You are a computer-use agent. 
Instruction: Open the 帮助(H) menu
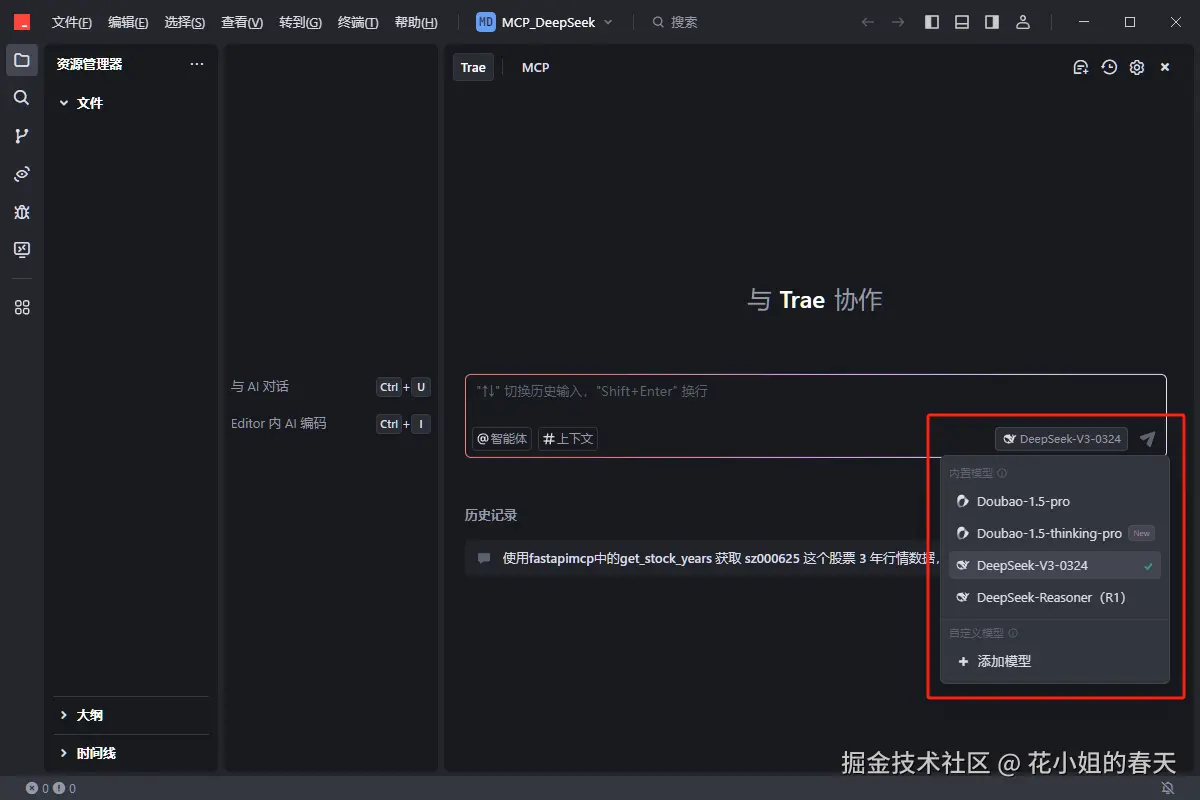416,22
